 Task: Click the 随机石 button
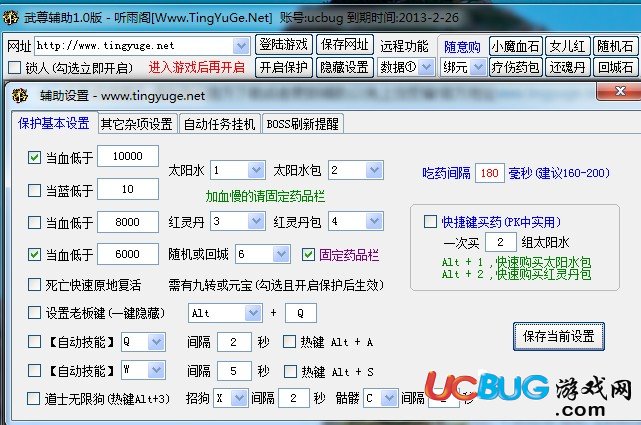click(x=615, y=46)
